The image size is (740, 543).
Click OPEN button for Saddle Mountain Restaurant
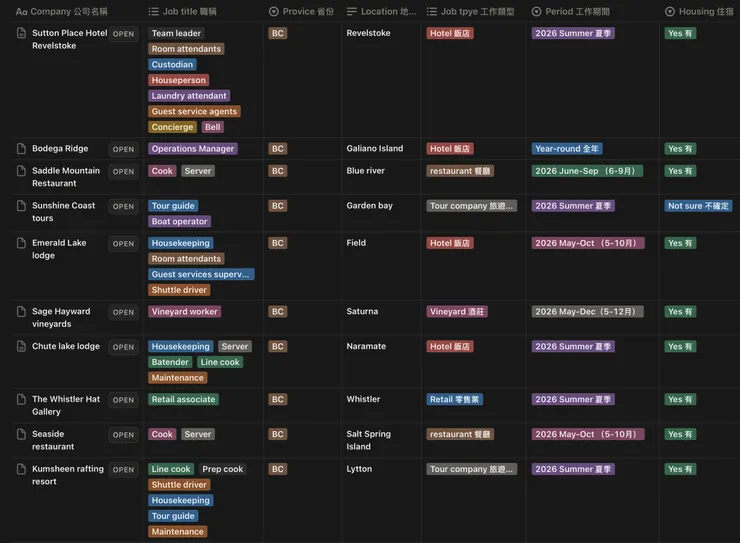pos(124,172)
